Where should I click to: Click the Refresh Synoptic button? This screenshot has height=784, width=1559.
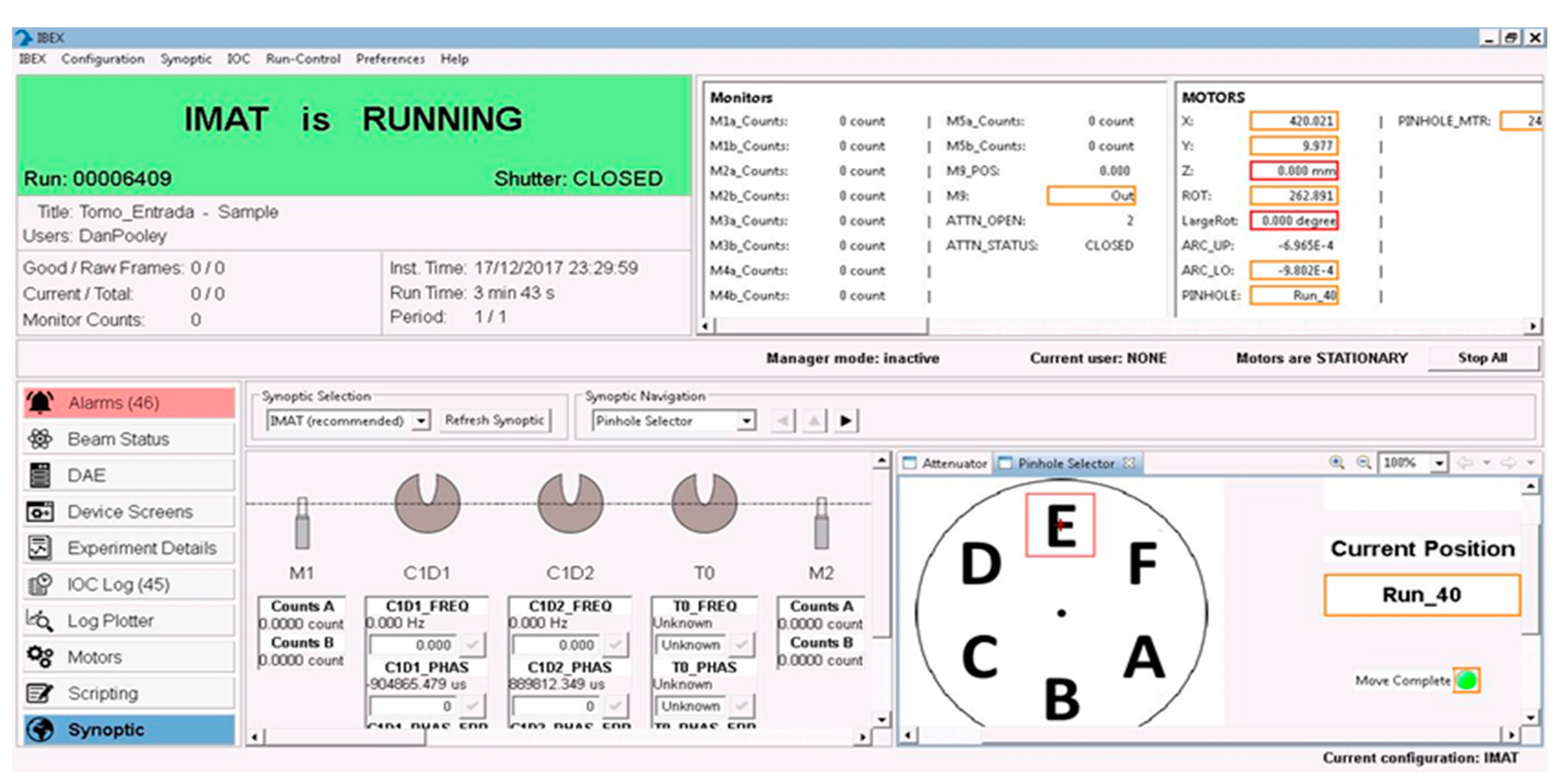click(495, 421)
